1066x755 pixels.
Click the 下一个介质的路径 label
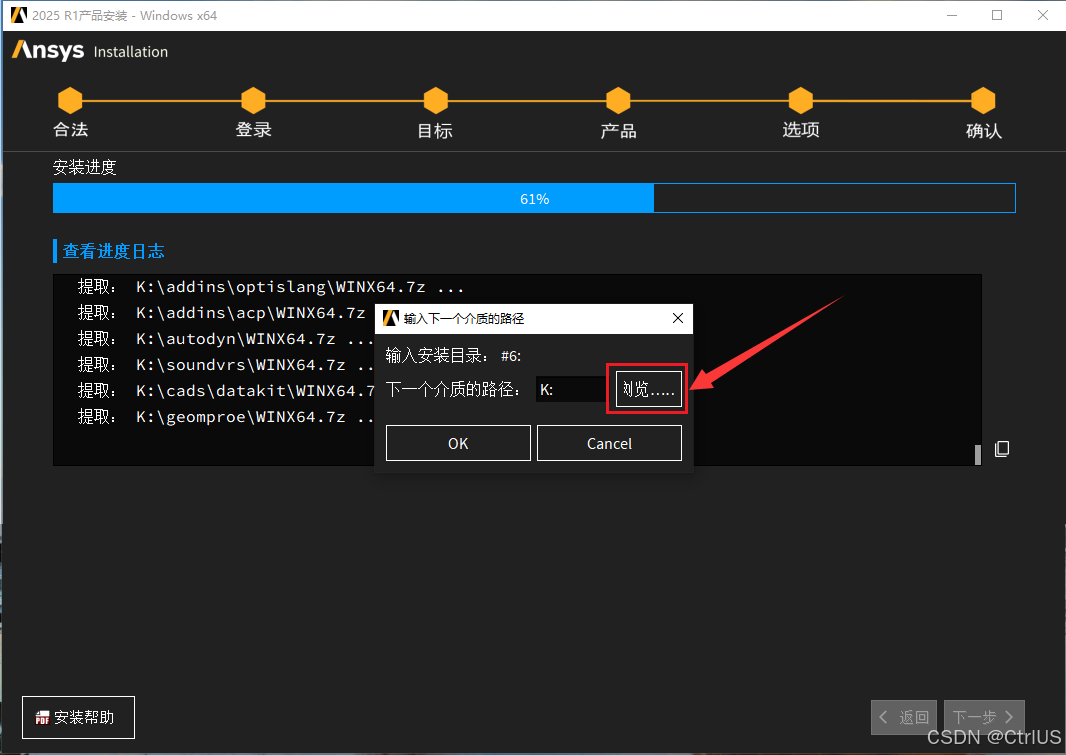pos(453,389)
